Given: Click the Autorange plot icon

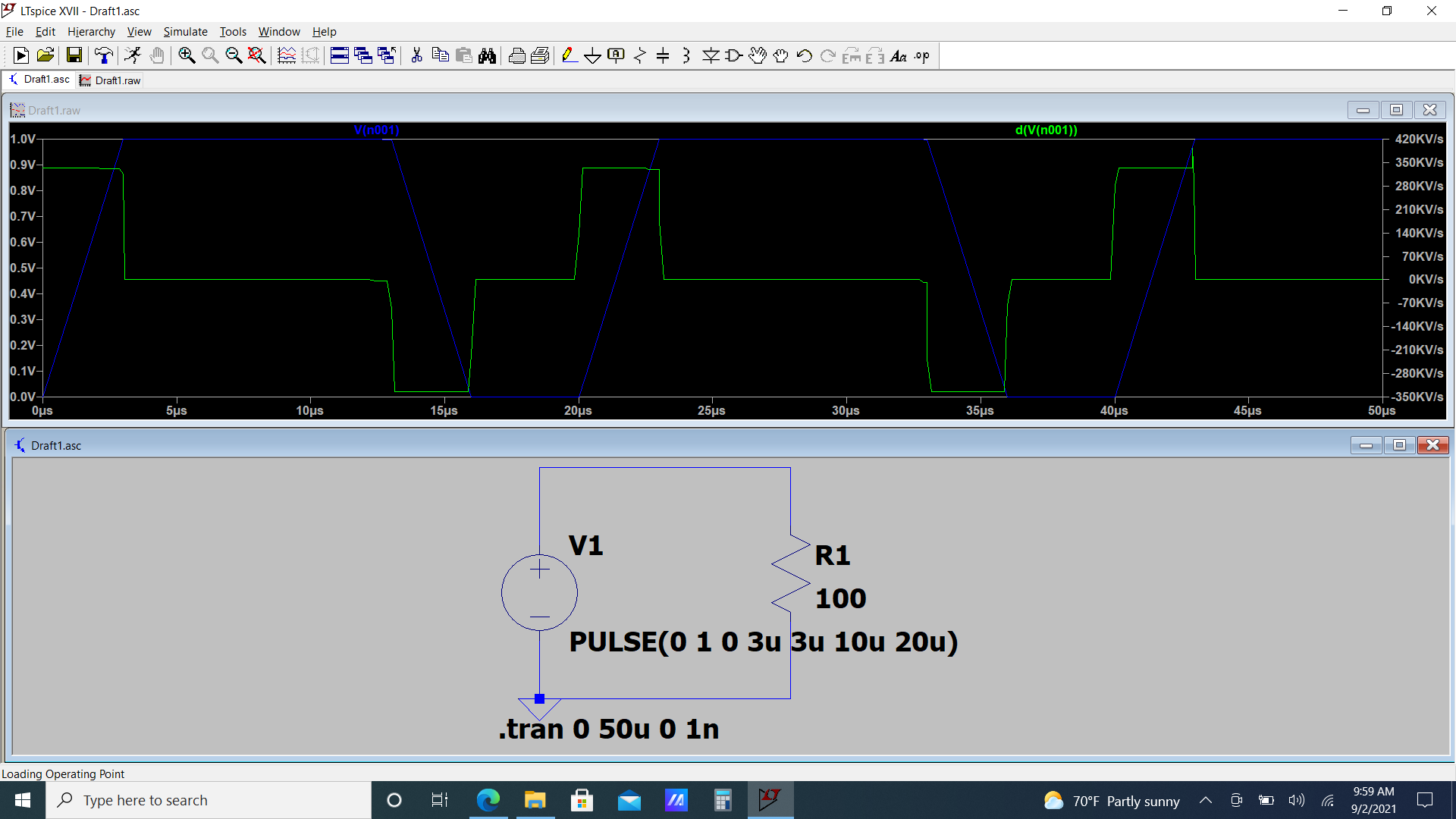Looking at the screenshot, I should tap(287, 55).
